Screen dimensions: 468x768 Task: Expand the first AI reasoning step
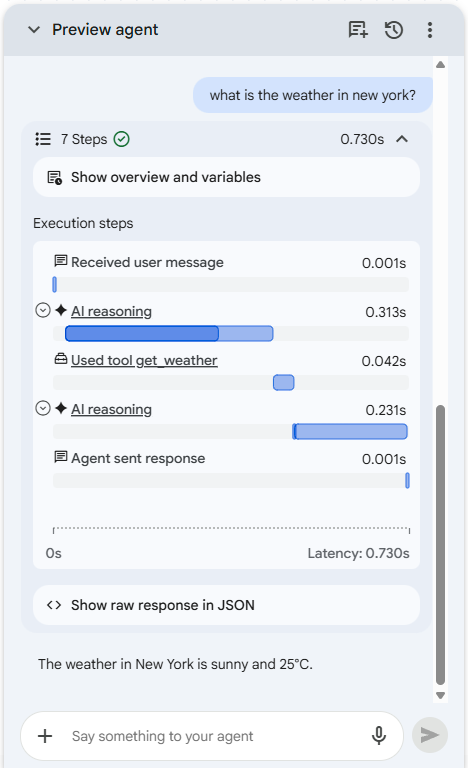click(x=43, y=310)
